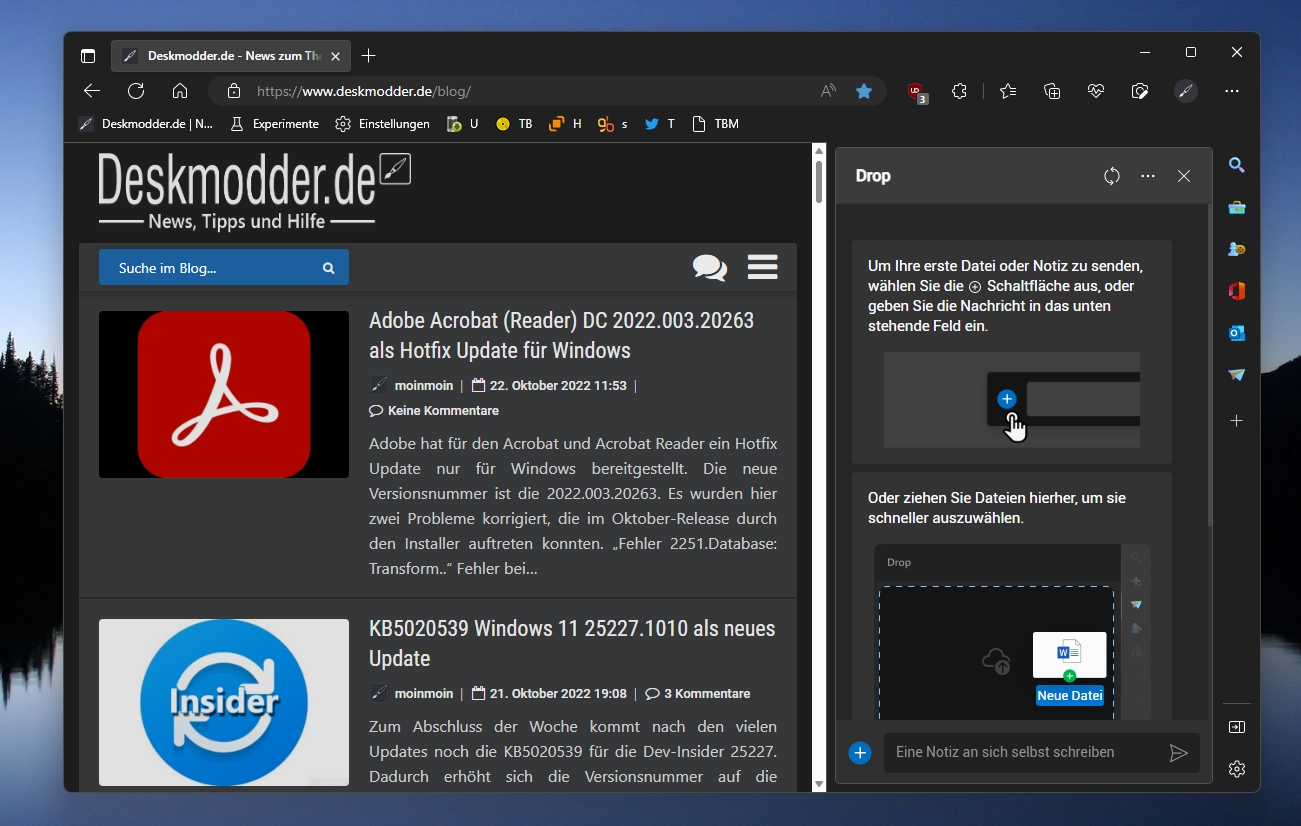The height and width of the screenshot is (826, 1301).
Task: Open the H bookmark folder
Action: click(x=565, y=124)
